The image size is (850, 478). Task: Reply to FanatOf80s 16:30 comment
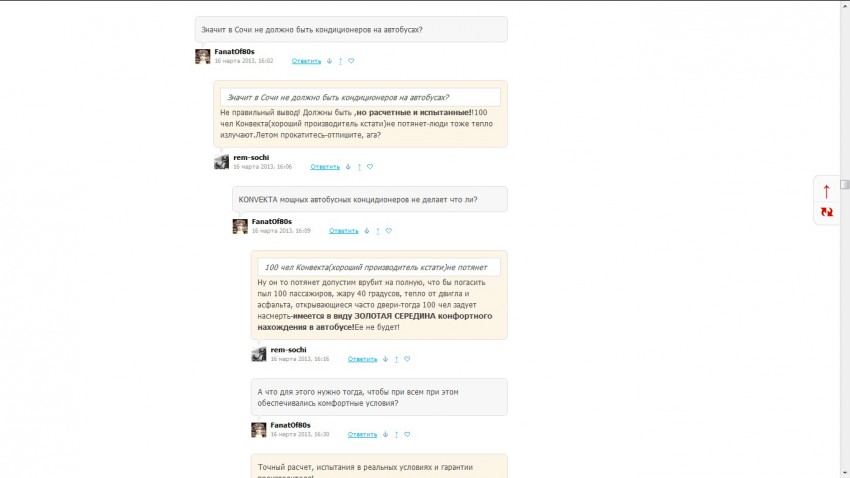362,434
